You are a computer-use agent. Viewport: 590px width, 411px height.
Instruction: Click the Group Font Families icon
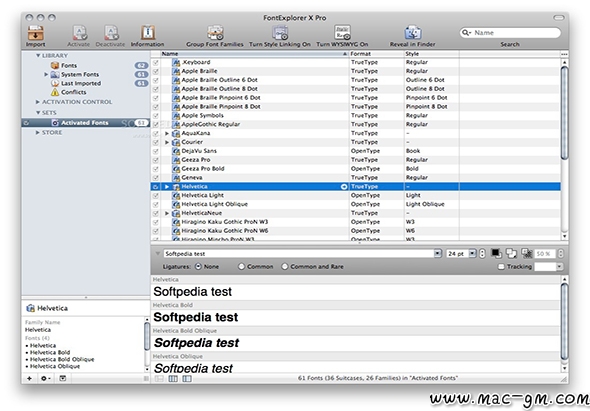click(216, 33)
